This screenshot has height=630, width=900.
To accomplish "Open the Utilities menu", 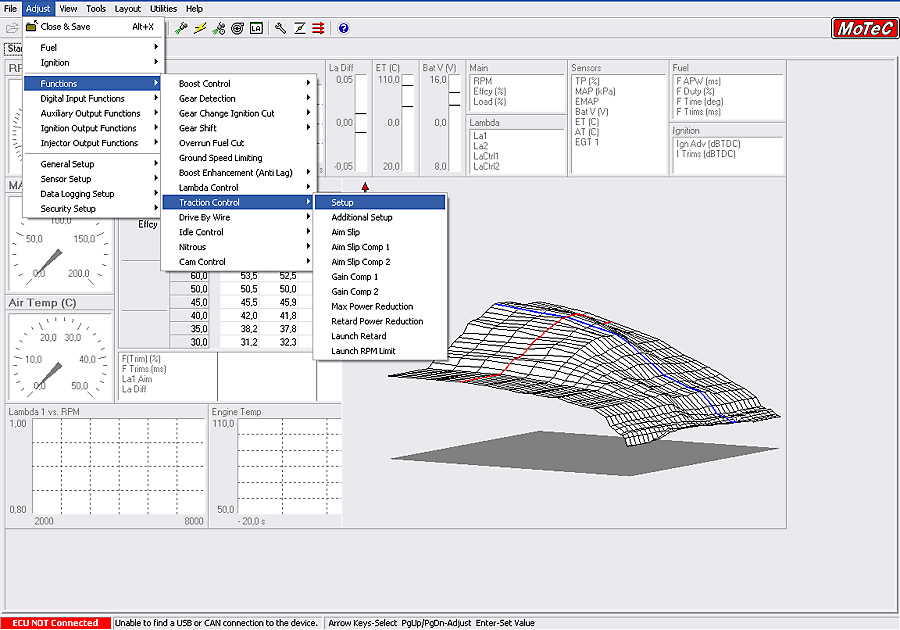I will pos(163,8).
